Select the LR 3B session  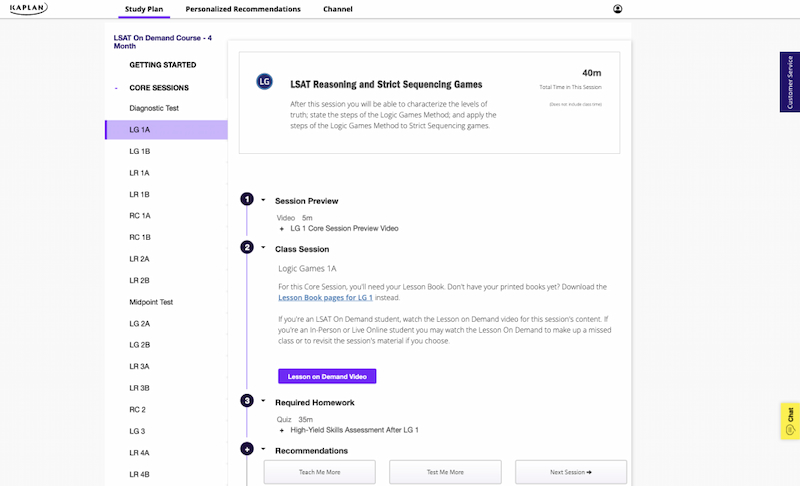click(x=139, y=388)
